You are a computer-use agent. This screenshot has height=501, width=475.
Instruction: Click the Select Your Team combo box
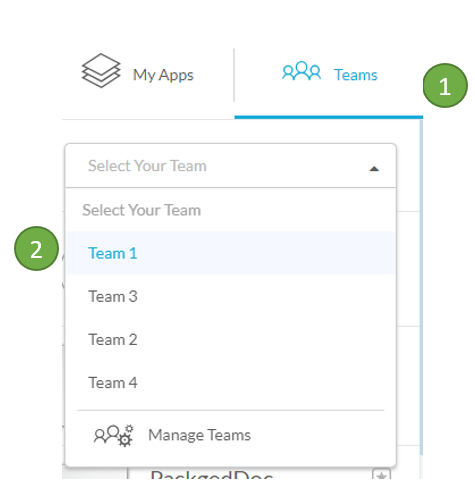(231, 166)
